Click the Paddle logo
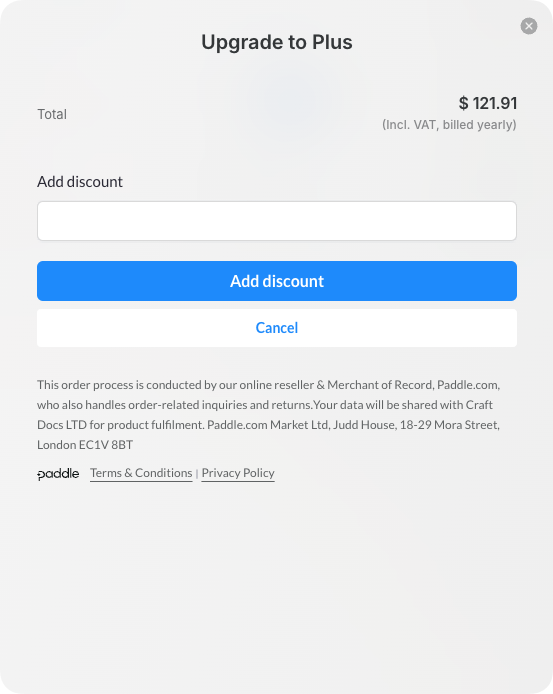Viewport: 553px width, 694px height. click(x=58, y=474)
